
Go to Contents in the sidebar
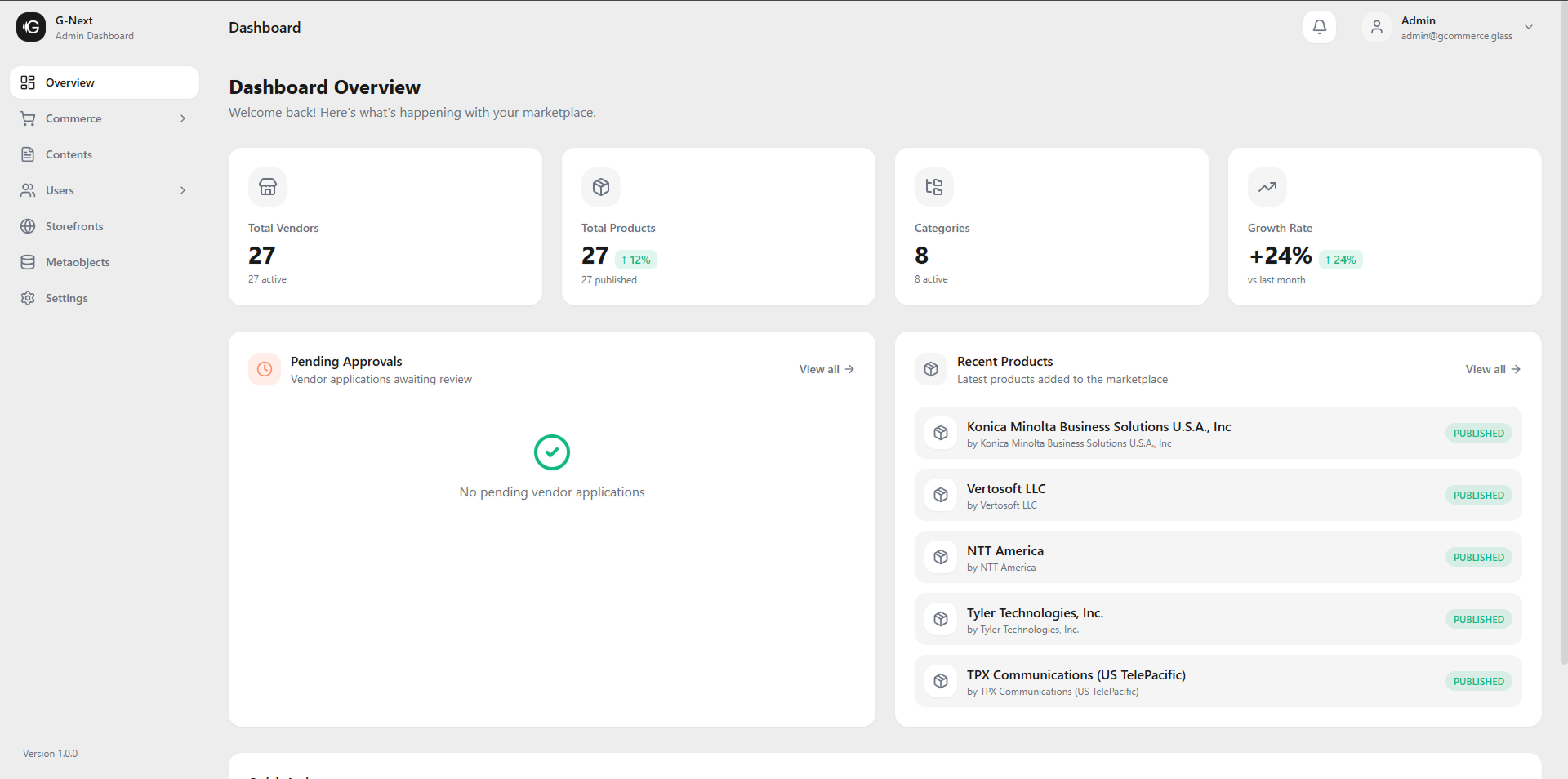[105, 154]
